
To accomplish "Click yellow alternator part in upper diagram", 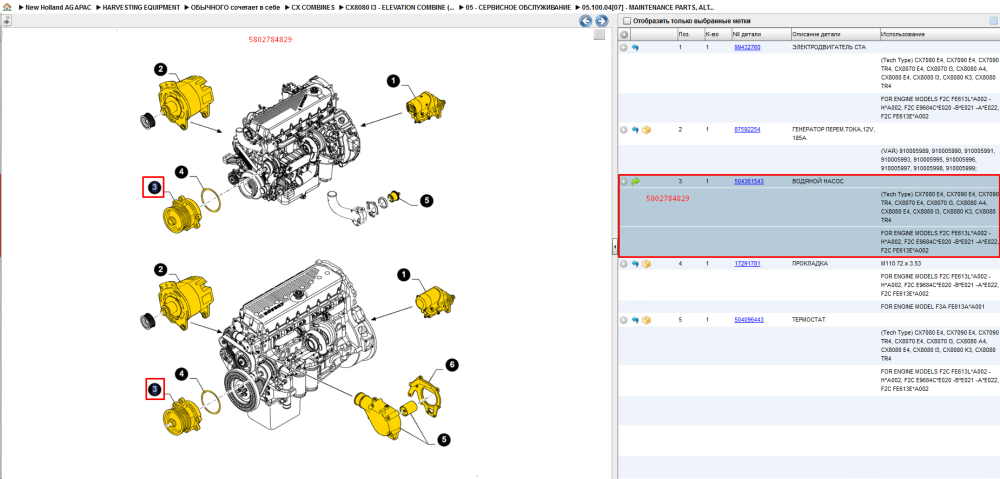I will click(184, 102).
